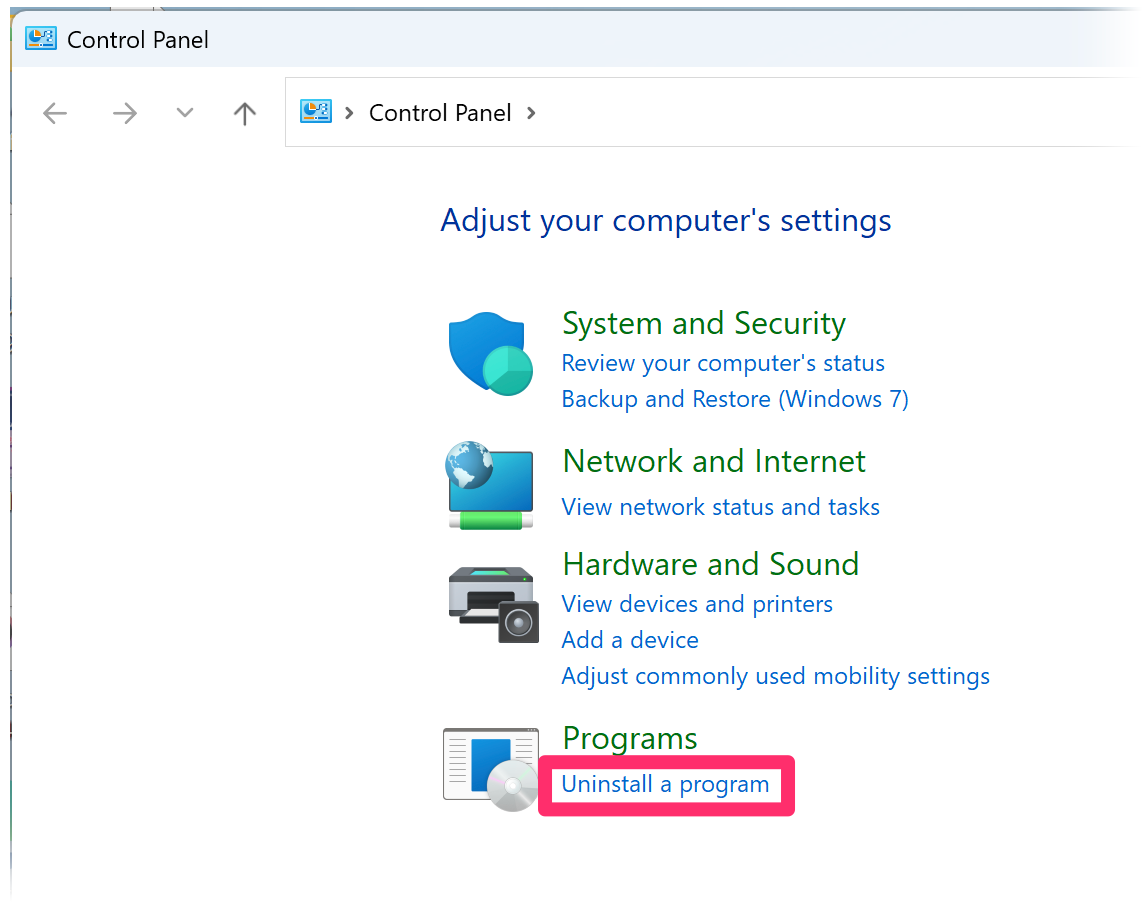Open Review your computer's status
The height and width of the screenshot is (906, 1148).
(723, 363)
